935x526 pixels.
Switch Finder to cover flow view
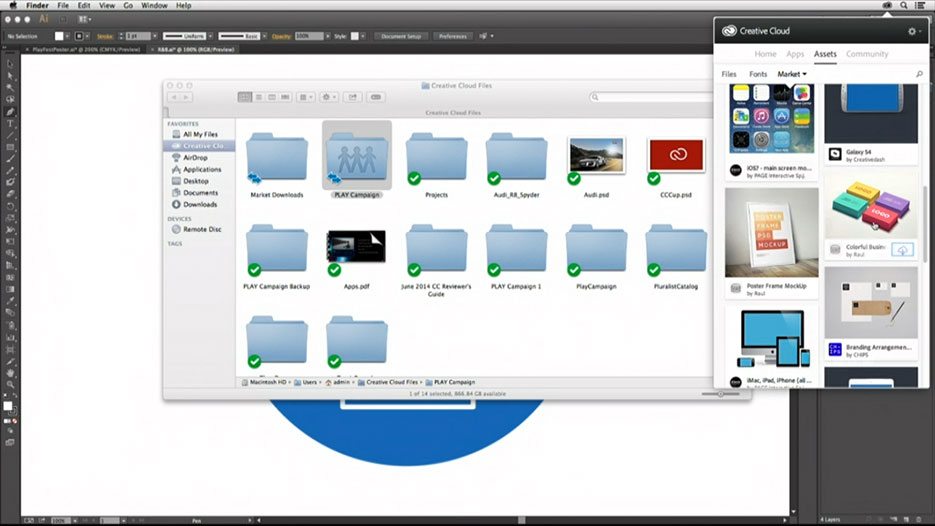tap(285, 97)
